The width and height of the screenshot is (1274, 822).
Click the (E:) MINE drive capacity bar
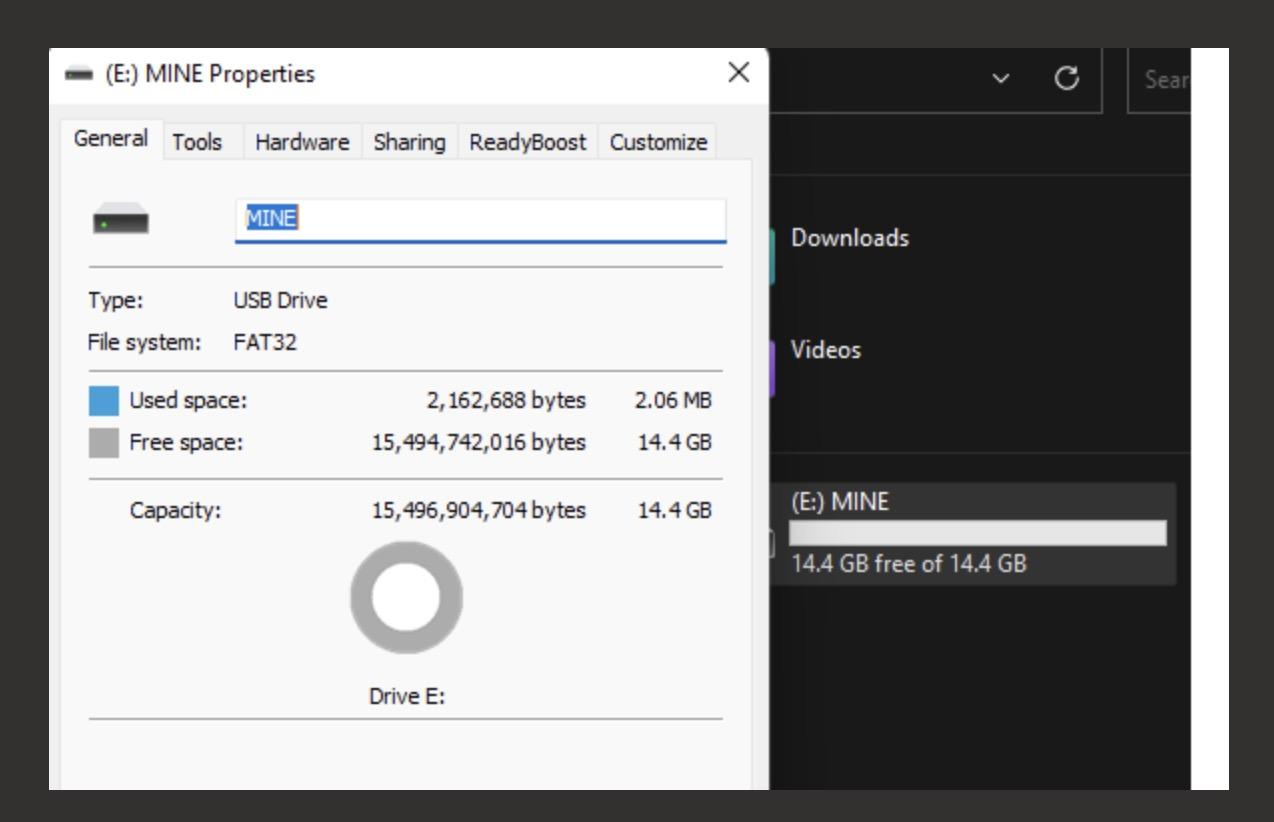977,533
